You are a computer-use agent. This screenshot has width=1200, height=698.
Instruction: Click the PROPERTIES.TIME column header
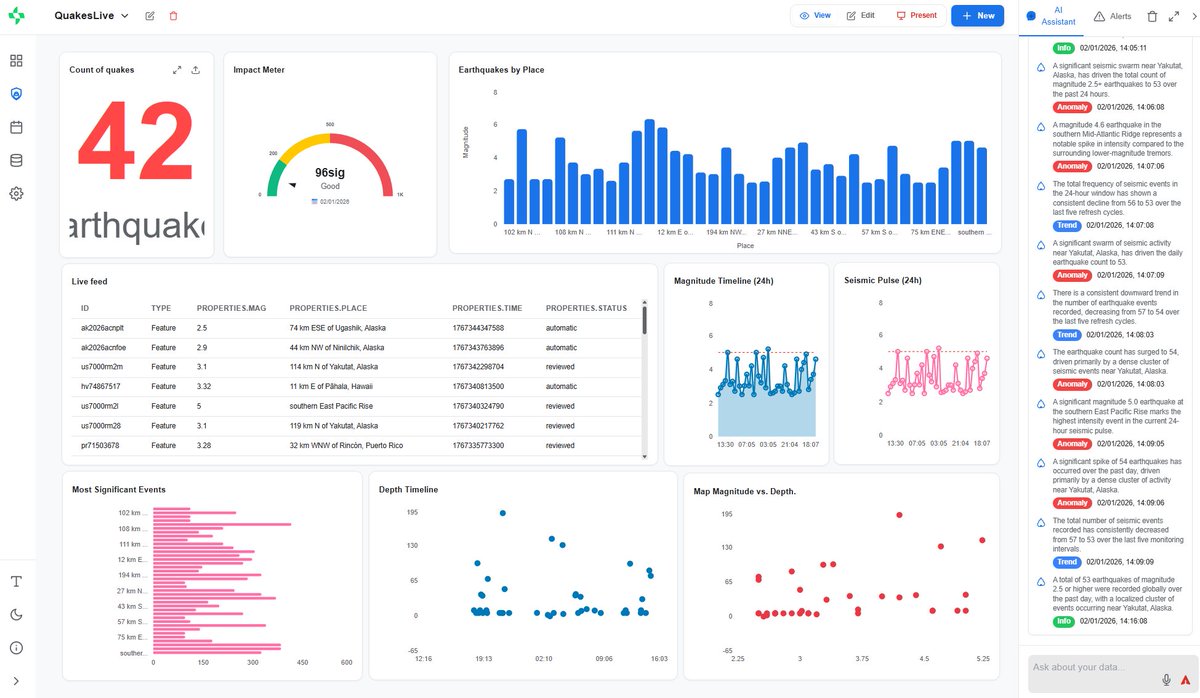tap(489, 308)
